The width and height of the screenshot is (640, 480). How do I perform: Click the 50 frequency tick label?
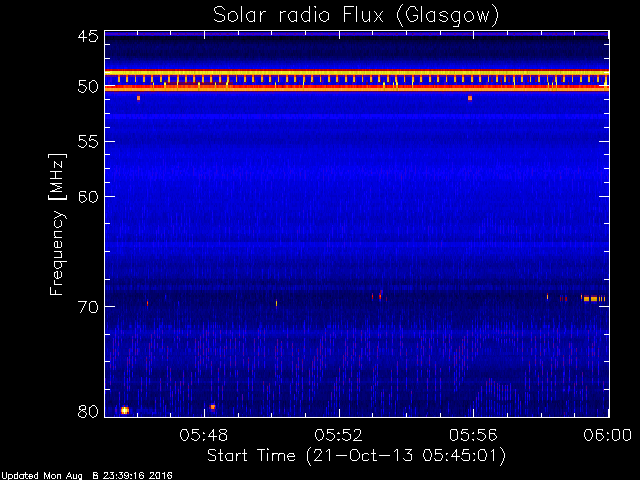88,87
